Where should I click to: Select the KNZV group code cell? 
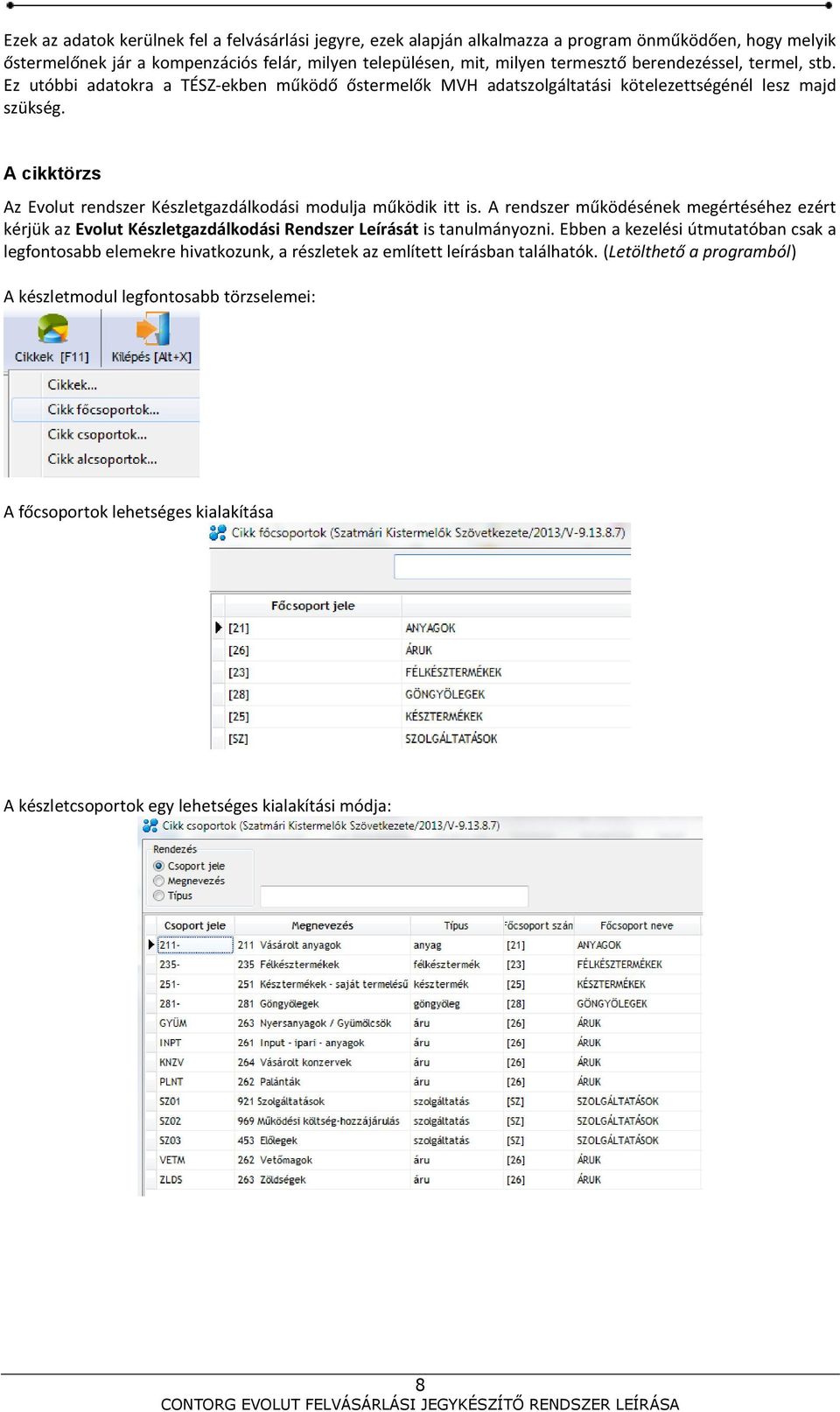tap(195, 1063)
